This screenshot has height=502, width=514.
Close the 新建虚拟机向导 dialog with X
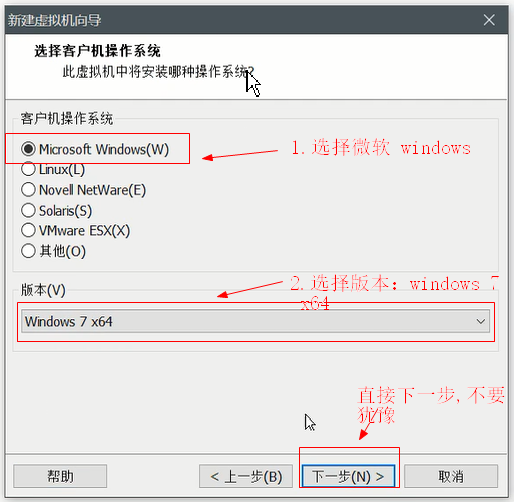point(489,20)
